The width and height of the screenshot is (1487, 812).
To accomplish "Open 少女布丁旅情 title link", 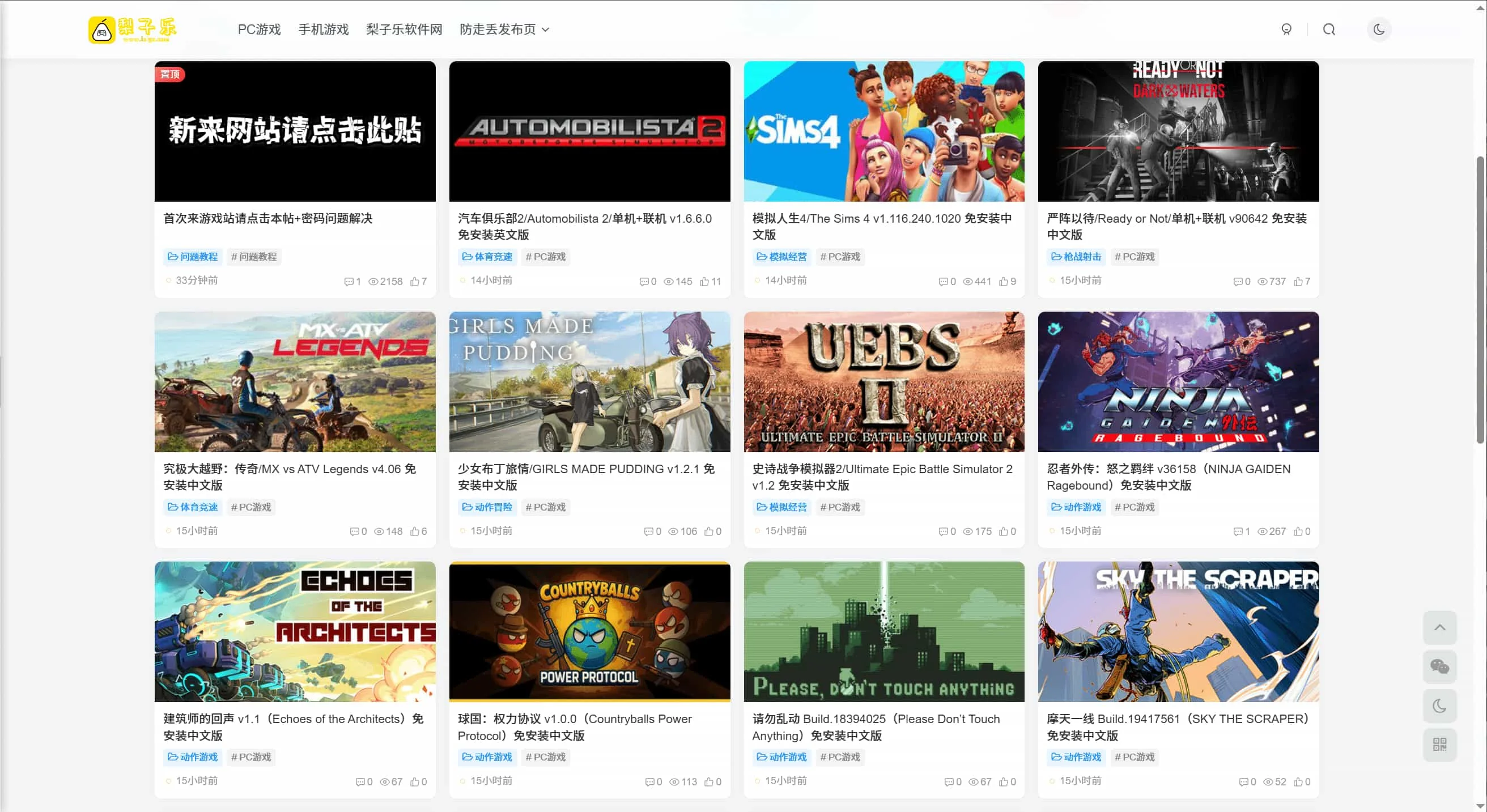I will pos(587,477).
